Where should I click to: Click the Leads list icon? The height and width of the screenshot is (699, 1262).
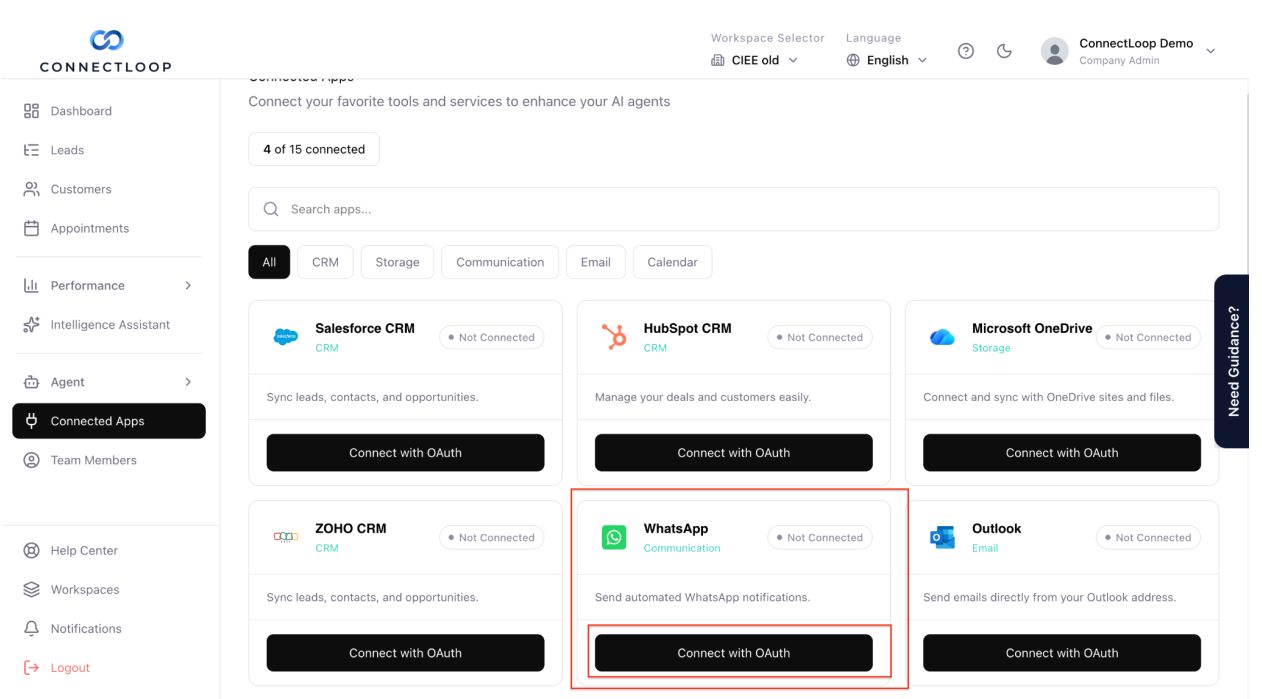click(x=31, y=150)
